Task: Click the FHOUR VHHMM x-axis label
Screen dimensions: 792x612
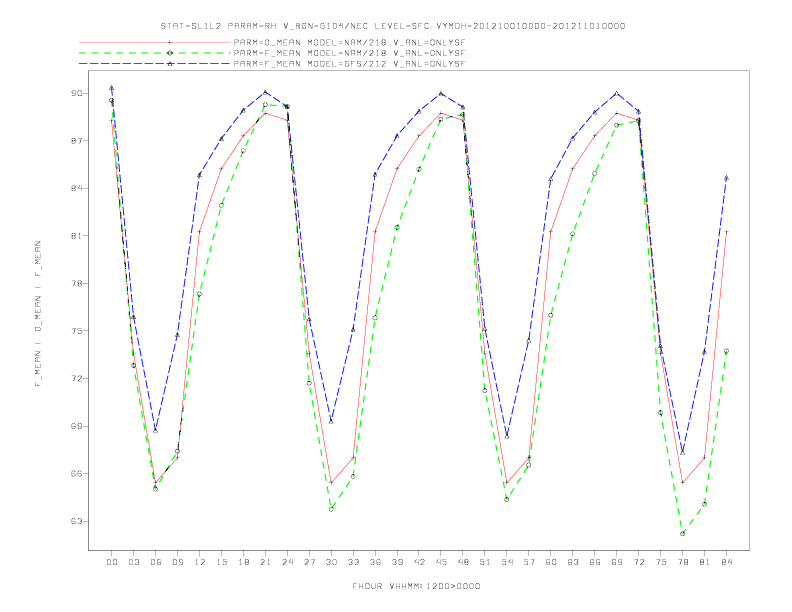Action: click(x=416, y=586)
